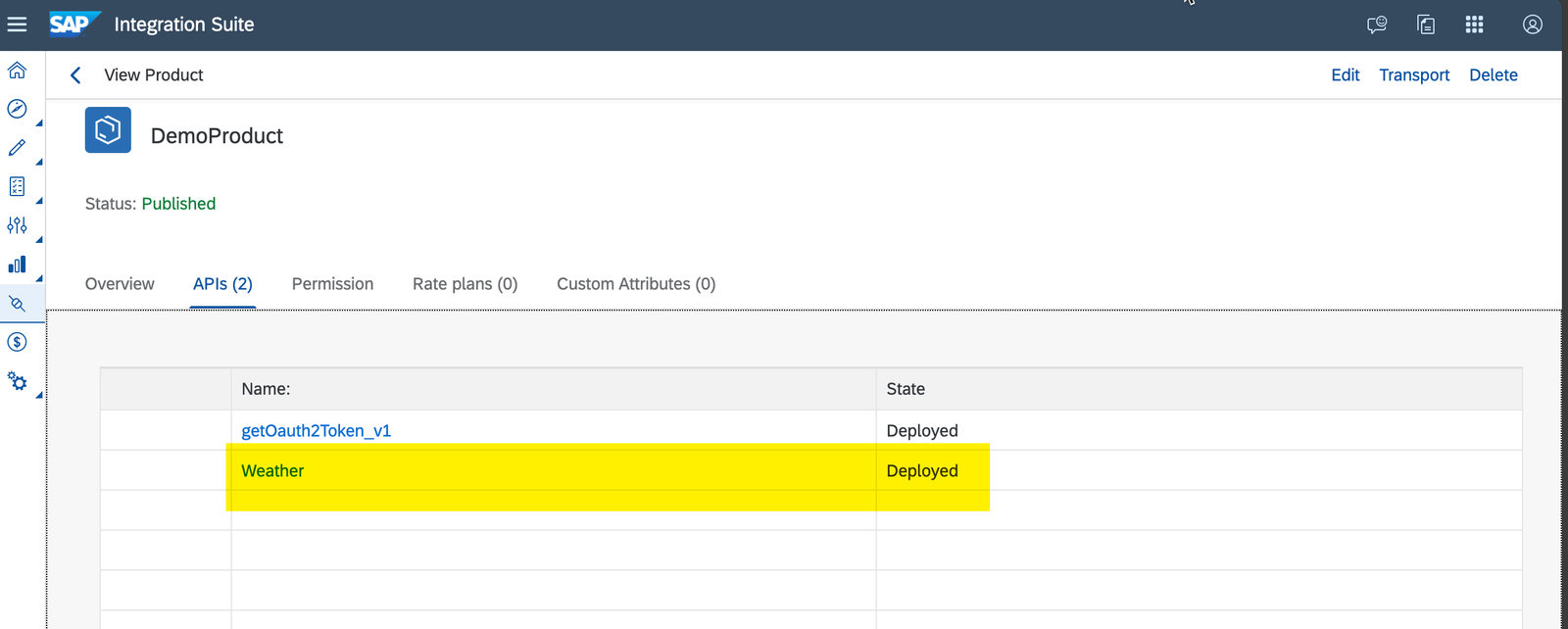The width and height of the screenshot is (1568, 629).
Task: Switch to the Overview tab
Action: (x=120, y=284)
